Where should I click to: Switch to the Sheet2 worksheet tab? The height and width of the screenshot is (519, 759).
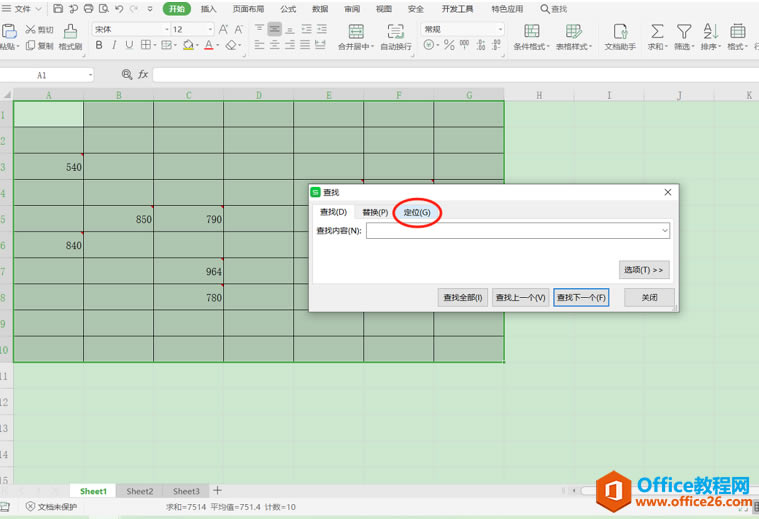[x=140, y=492]
